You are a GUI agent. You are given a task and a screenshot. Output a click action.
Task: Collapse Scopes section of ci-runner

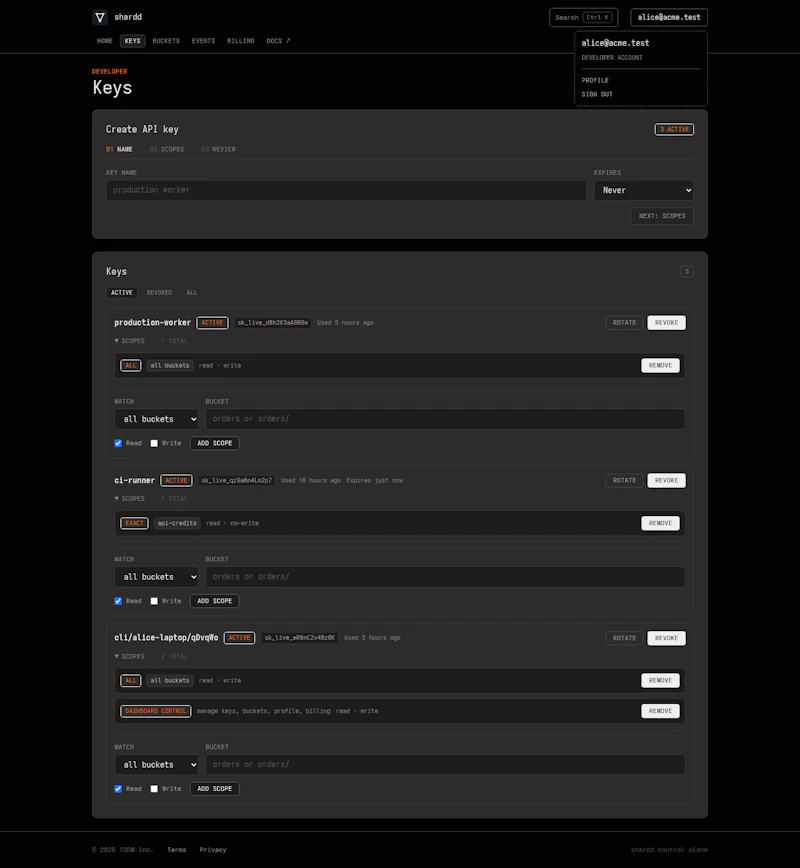pos(130,499)
